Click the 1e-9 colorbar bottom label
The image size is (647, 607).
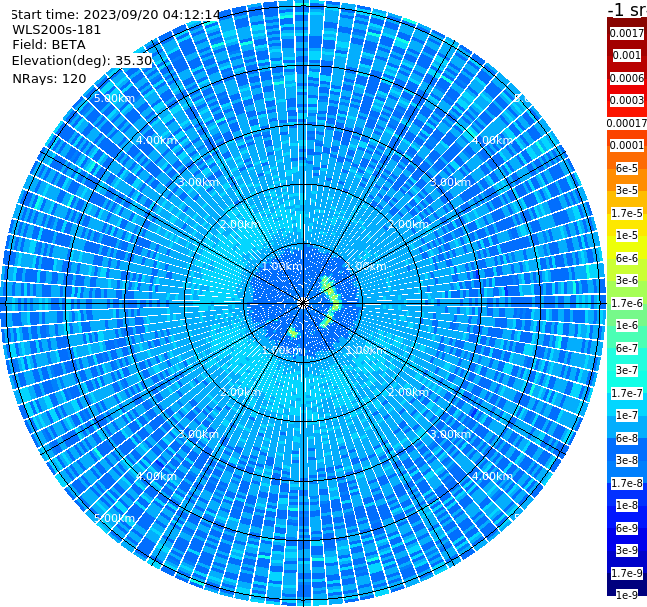click(627, 595)
